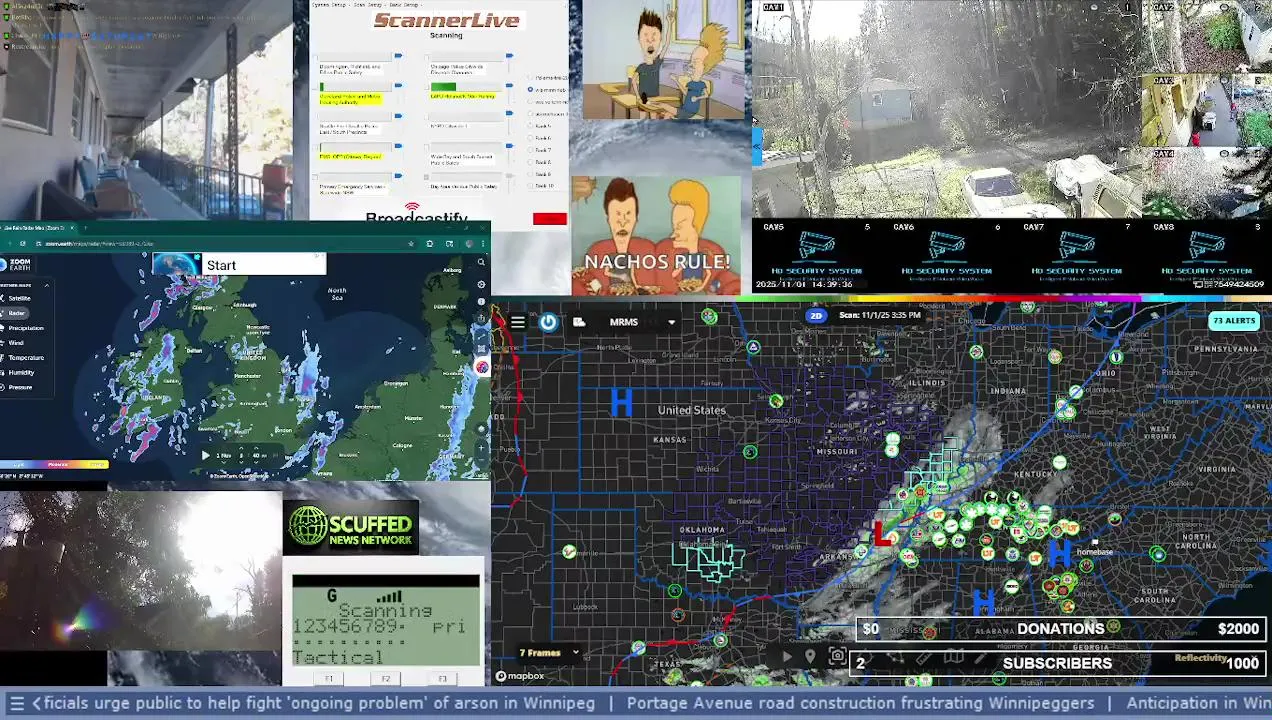
Task: Click the red button in ScannerLive
Action: [550, 218]
